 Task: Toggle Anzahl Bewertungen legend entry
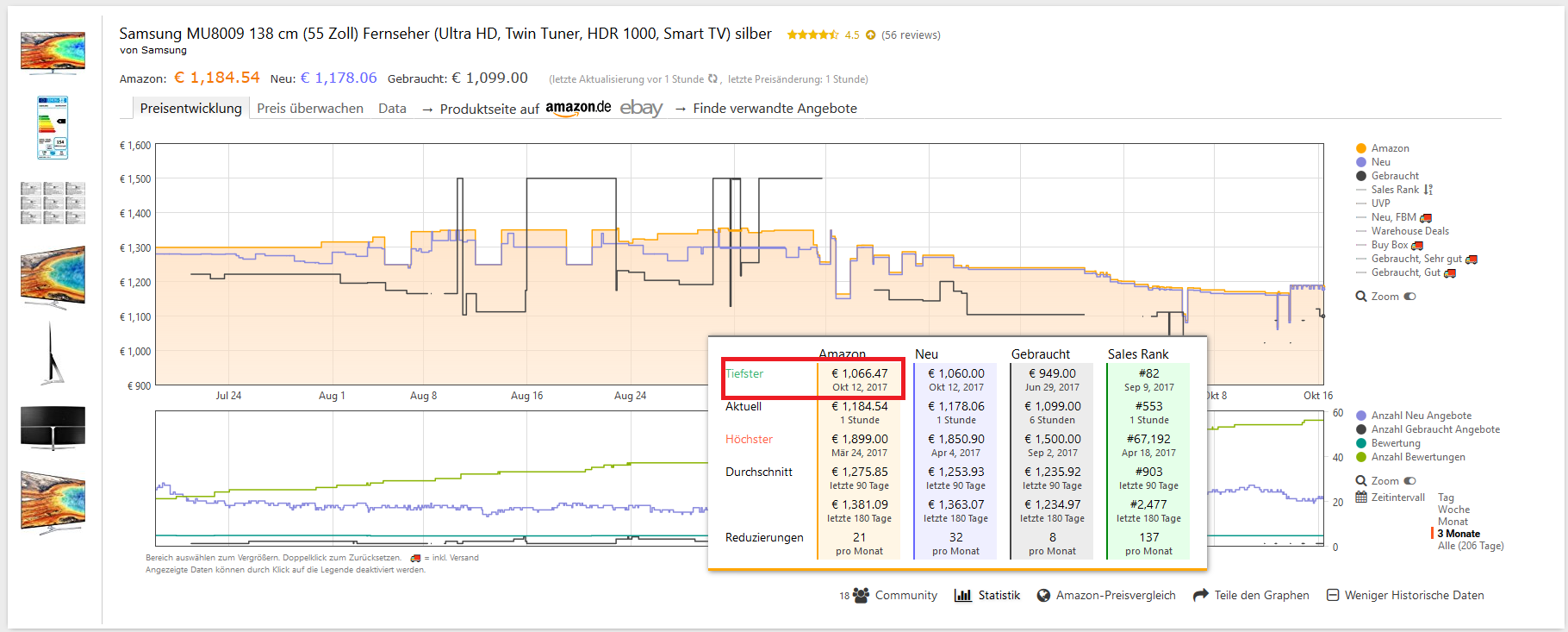pos(1410,457)
